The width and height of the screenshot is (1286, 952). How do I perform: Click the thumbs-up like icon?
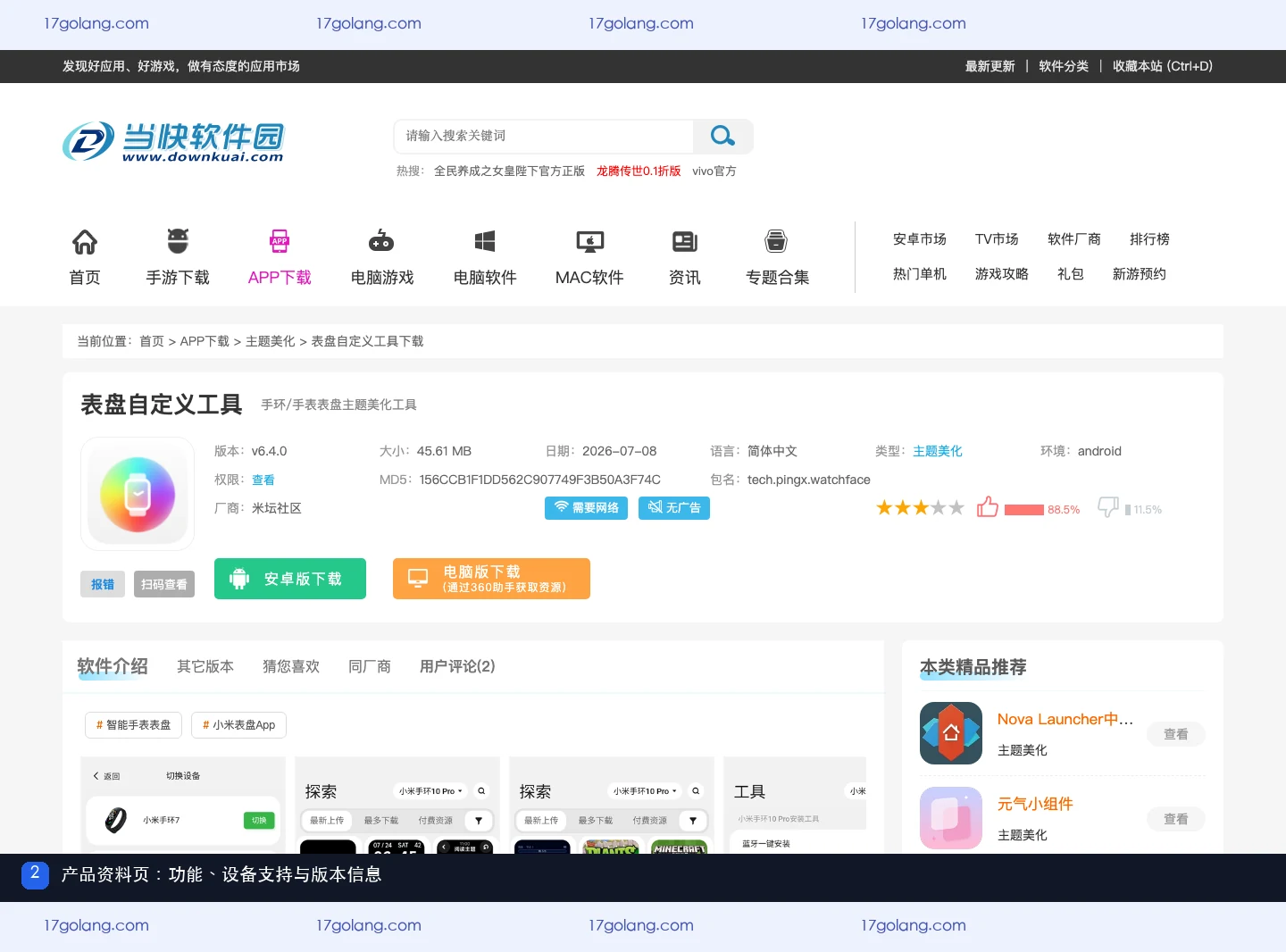click(x=988, y=507)
